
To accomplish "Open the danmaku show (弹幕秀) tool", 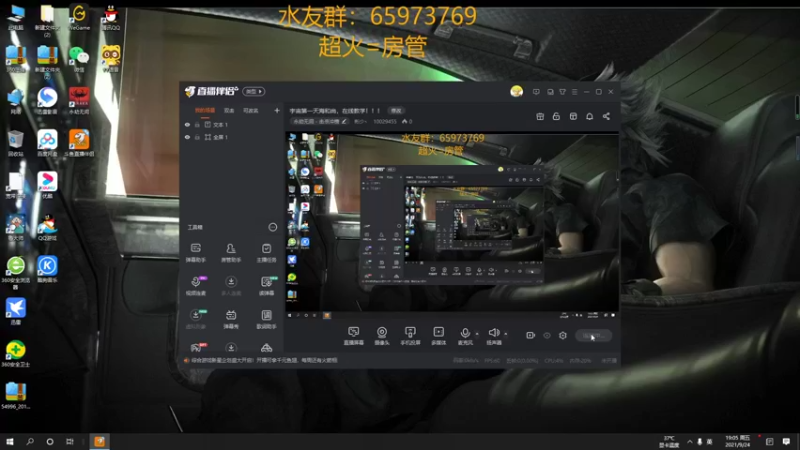I will (231, 319).
